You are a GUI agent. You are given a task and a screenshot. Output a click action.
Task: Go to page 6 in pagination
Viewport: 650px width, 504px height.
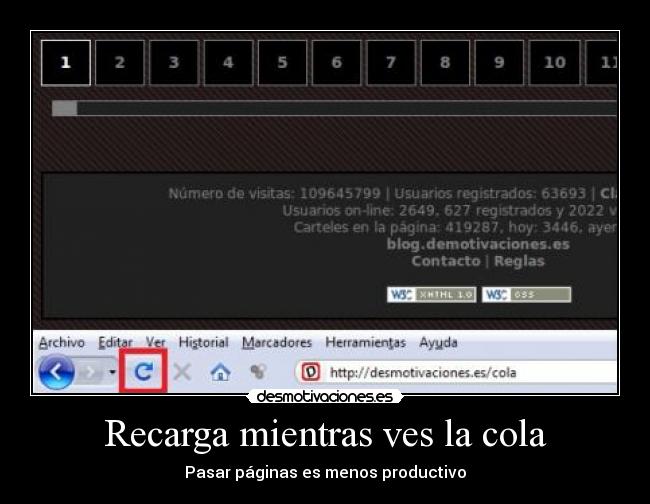pos(337,63)
